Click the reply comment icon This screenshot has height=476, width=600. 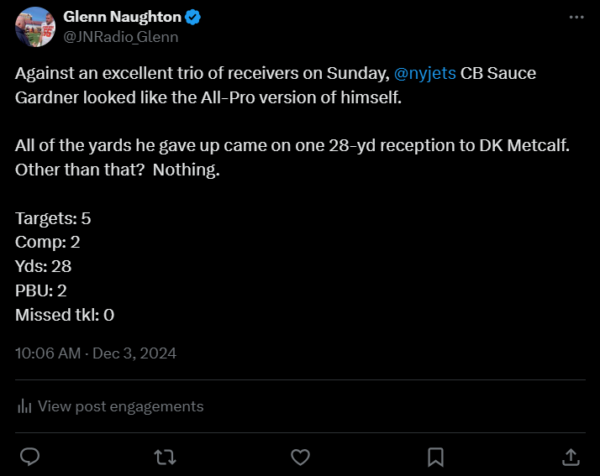[30, 456]
